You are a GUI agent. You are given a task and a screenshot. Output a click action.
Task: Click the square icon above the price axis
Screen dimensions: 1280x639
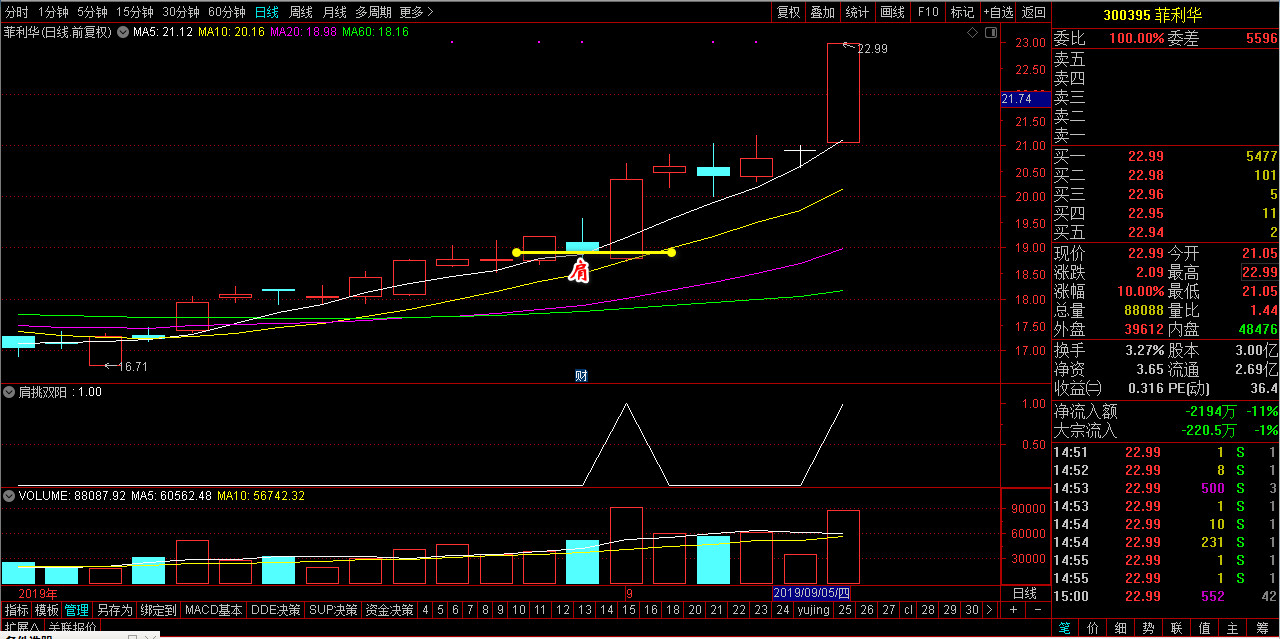click(x=990, y=32)
